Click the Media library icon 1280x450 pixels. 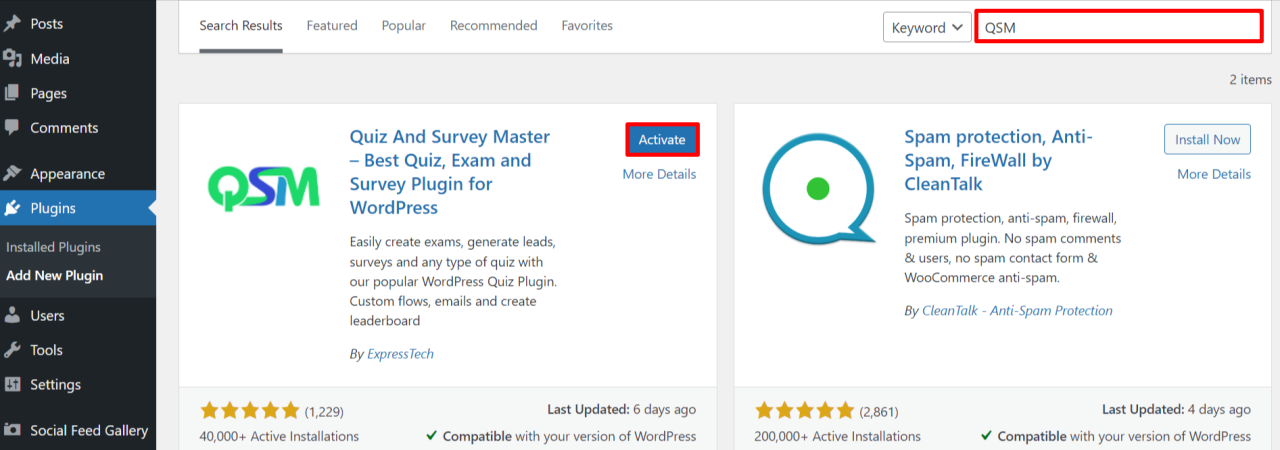tap(13, 58)
